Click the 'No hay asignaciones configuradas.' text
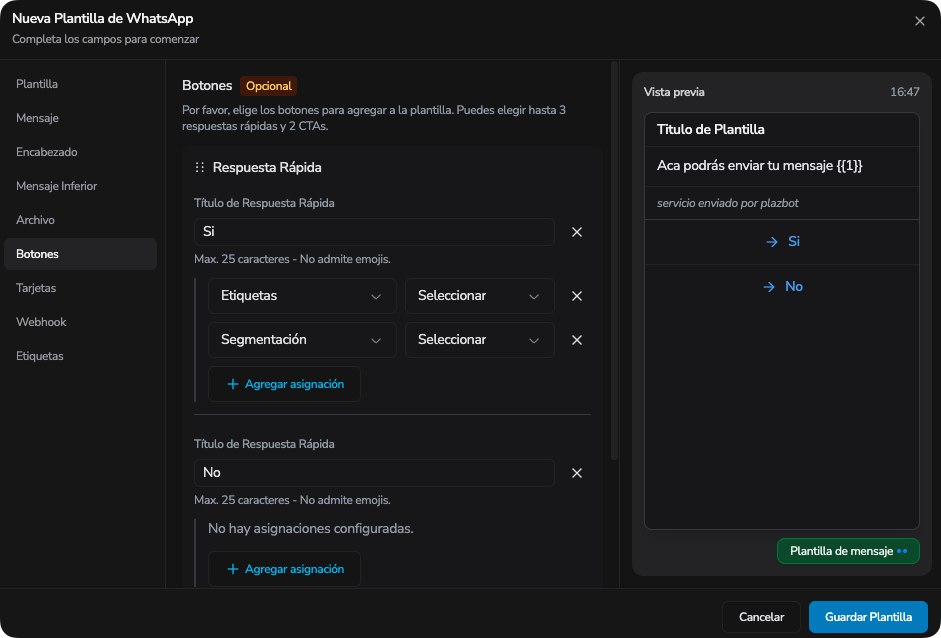941x638 pixels. (x=310, y=529)
